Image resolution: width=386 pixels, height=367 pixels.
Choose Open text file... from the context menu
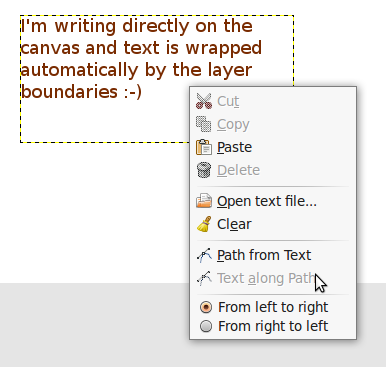(267, 201)
